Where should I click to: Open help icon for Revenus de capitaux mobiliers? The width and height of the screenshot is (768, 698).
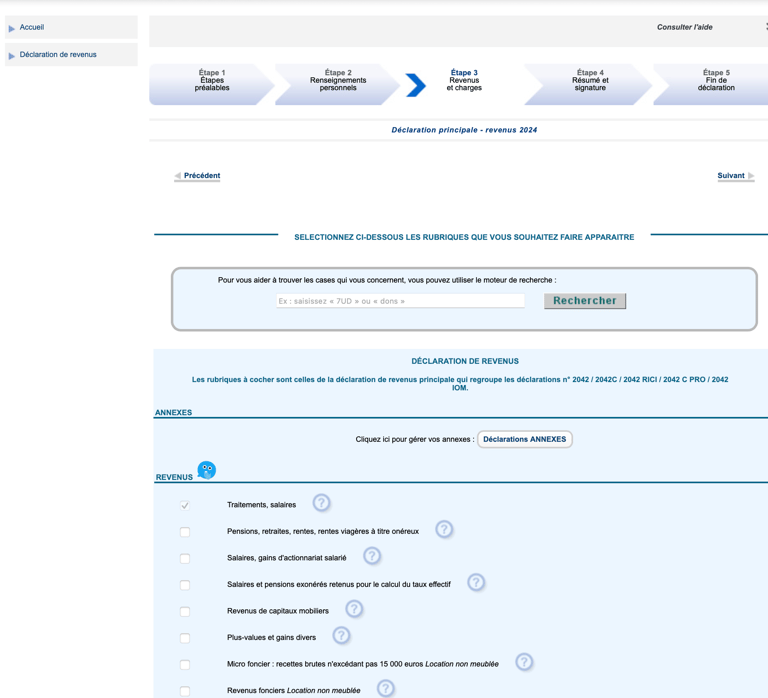coord(354,609)
